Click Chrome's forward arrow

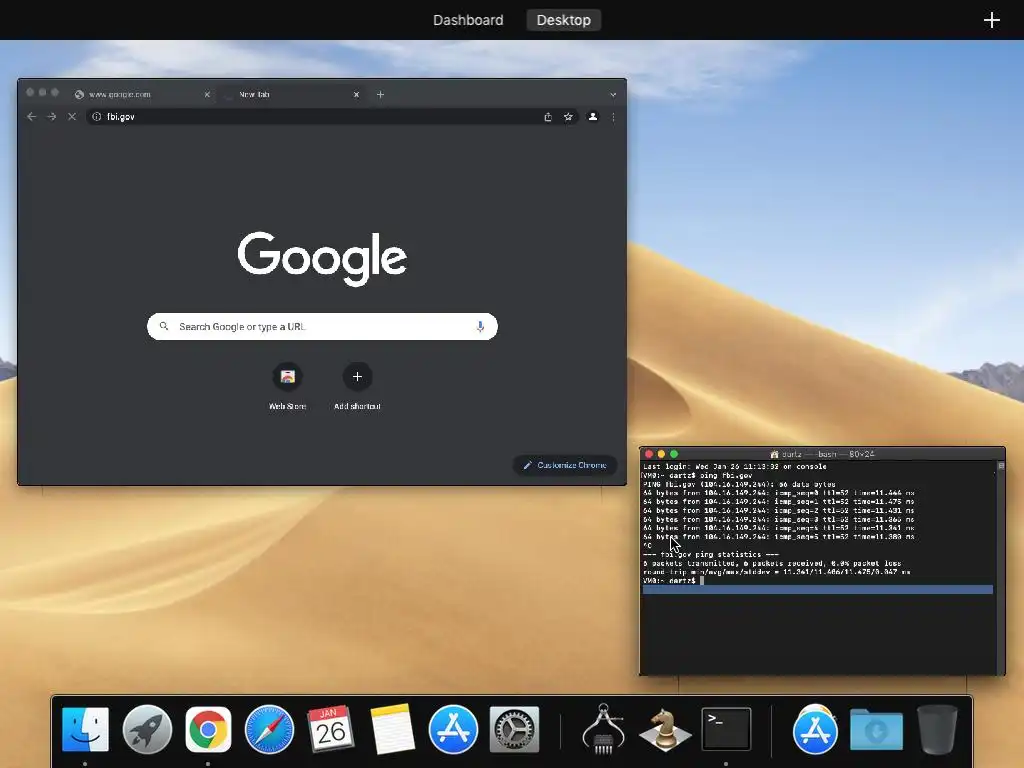(x=52, y=116)
